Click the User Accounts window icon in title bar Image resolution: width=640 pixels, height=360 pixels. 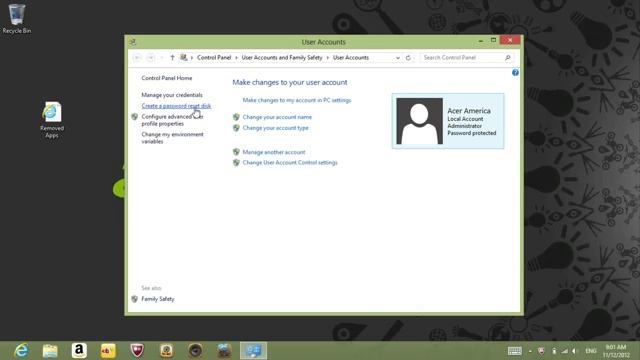click(x=133, y=42)
